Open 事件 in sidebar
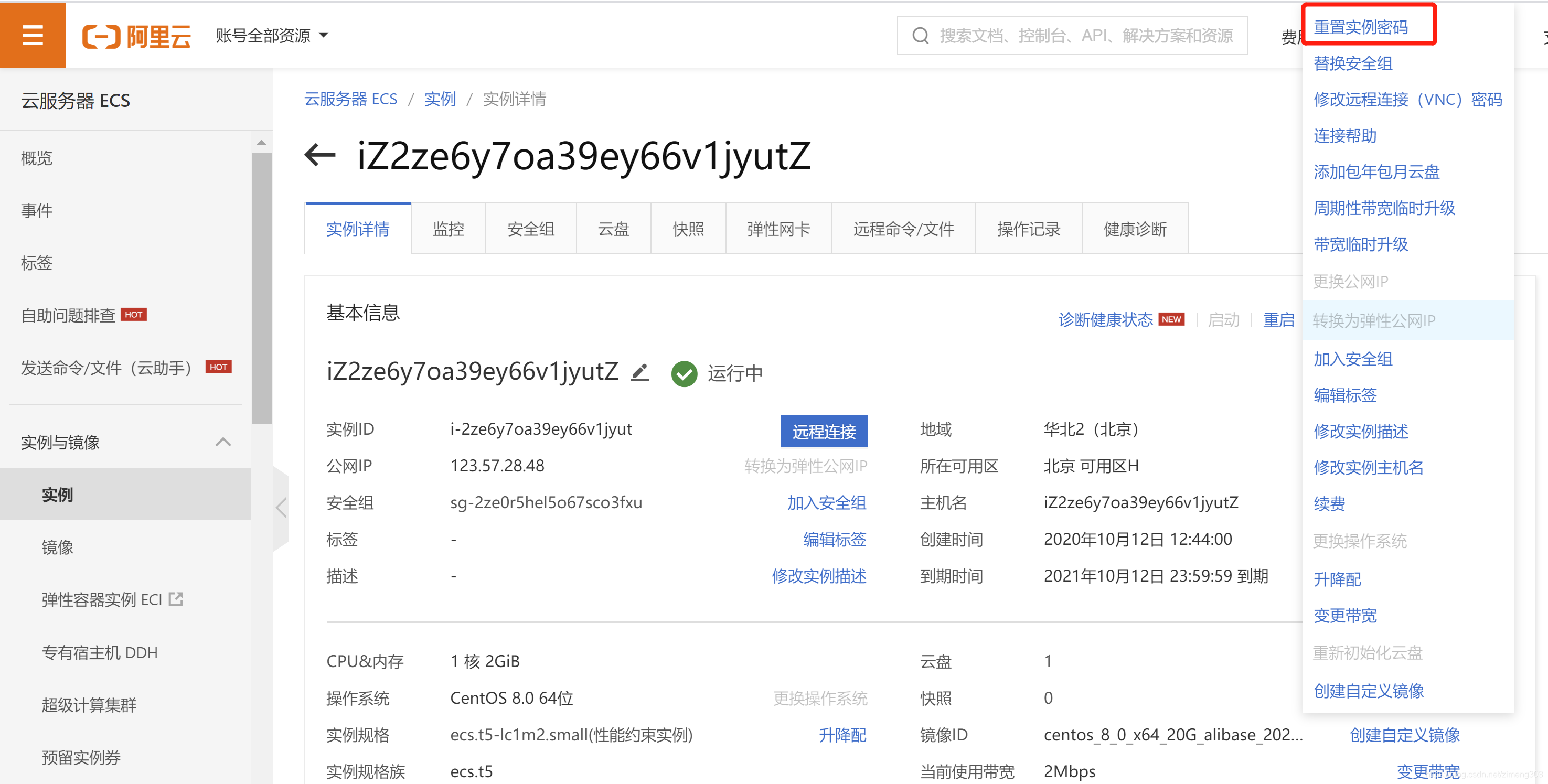1548x784 pixels. point(36,210)
